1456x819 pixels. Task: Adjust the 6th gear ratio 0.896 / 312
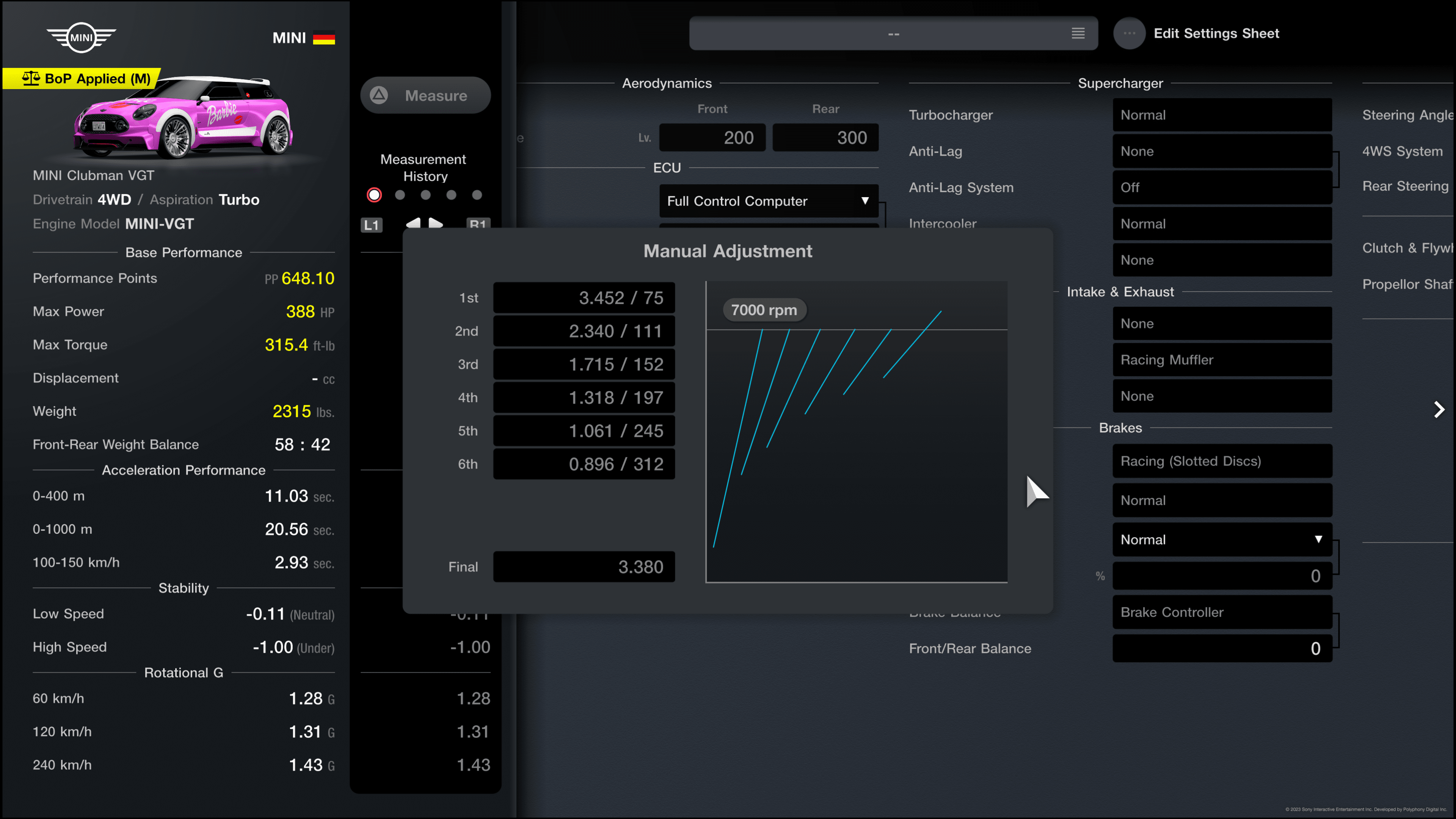coord(584,464)
